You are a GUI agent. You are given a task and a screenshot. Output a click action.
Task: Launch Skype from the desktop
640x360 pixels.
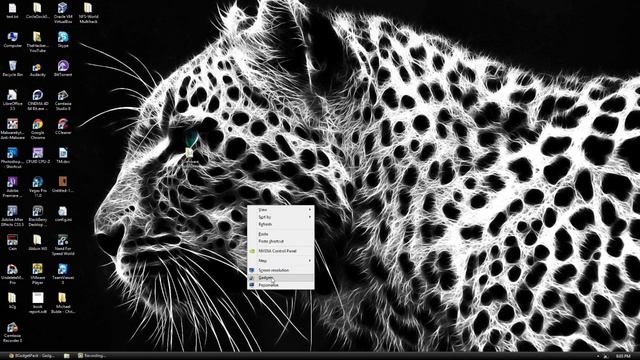tap(63, 40)
